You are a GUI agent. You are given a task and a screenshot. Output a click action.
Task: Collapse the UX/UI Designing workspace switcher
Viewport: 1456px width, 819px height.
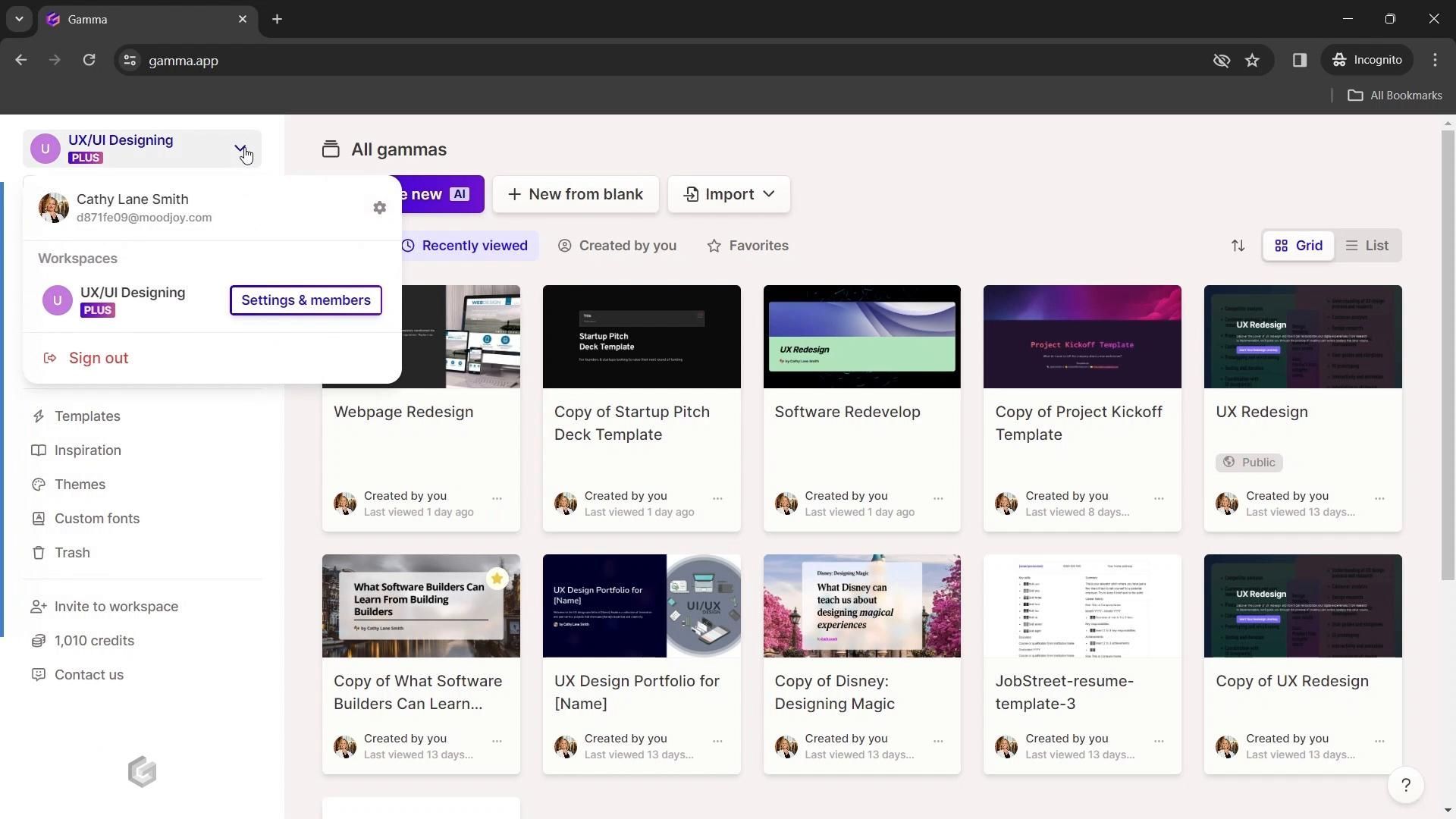pyautogui.click(x=240, y=148)
